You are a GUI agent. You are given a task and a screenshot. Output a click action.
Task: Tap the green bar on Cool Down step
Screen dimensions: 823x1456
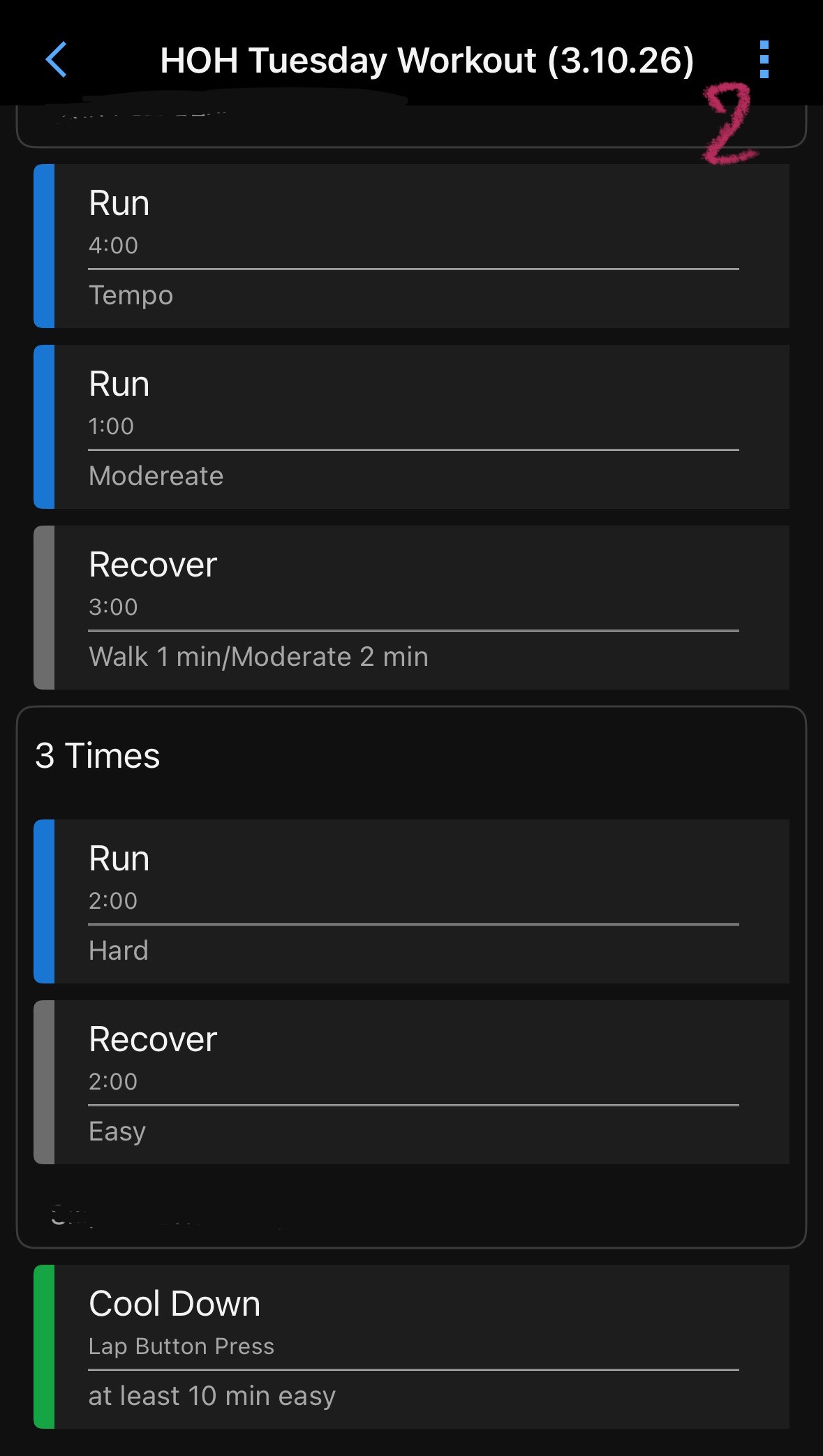44,1346
